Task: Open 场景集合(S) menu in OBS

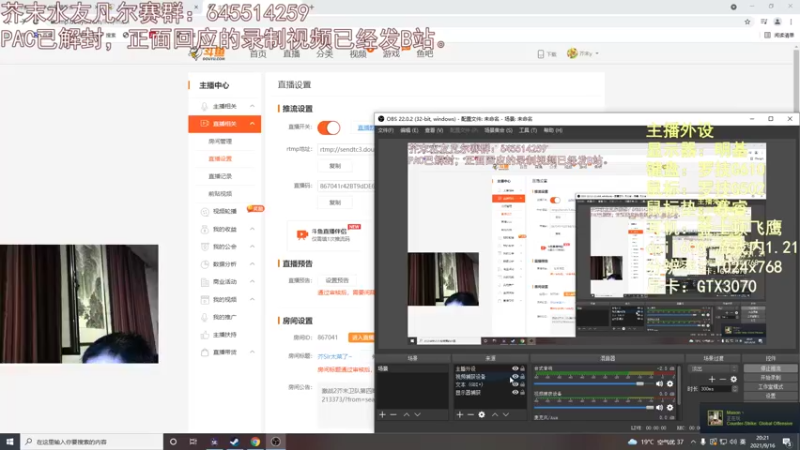Action: pyautogui.click(x=498, y=131)
